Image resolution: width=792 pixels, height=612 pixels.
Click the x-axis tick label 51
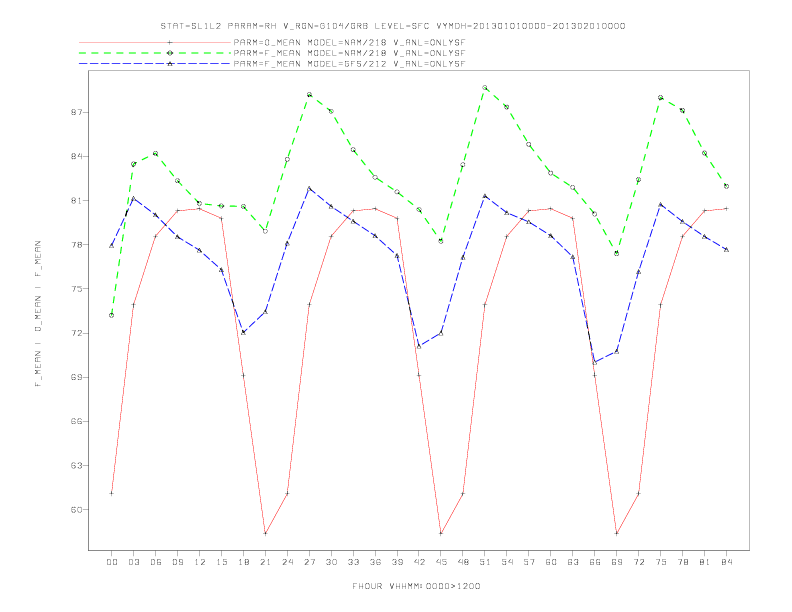click(x=485, y=562)
